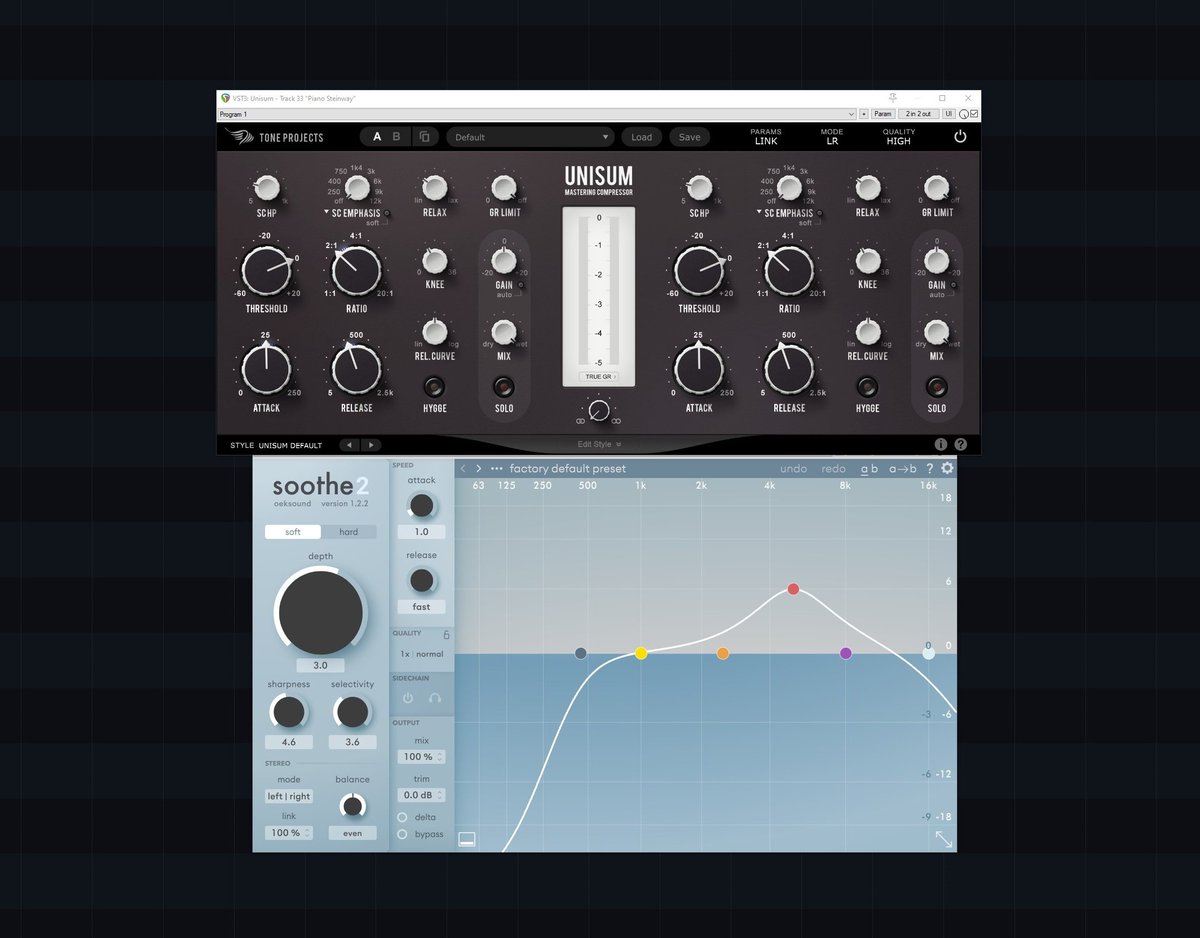
Task: Click soothe2 undo
Action: (x=793, y=468)
